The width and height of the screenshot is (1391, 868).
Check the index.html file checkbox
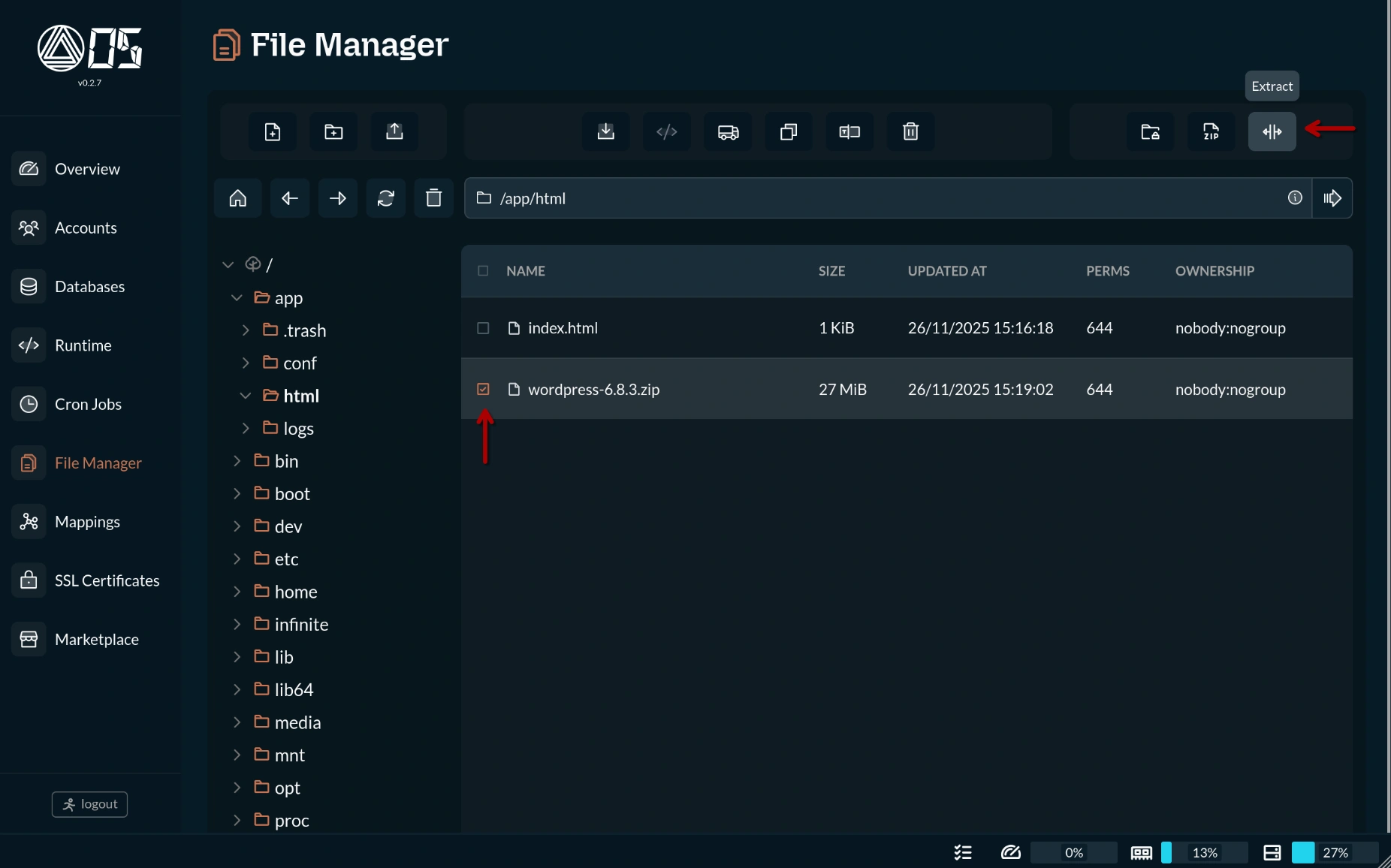(x=483, y=328)
